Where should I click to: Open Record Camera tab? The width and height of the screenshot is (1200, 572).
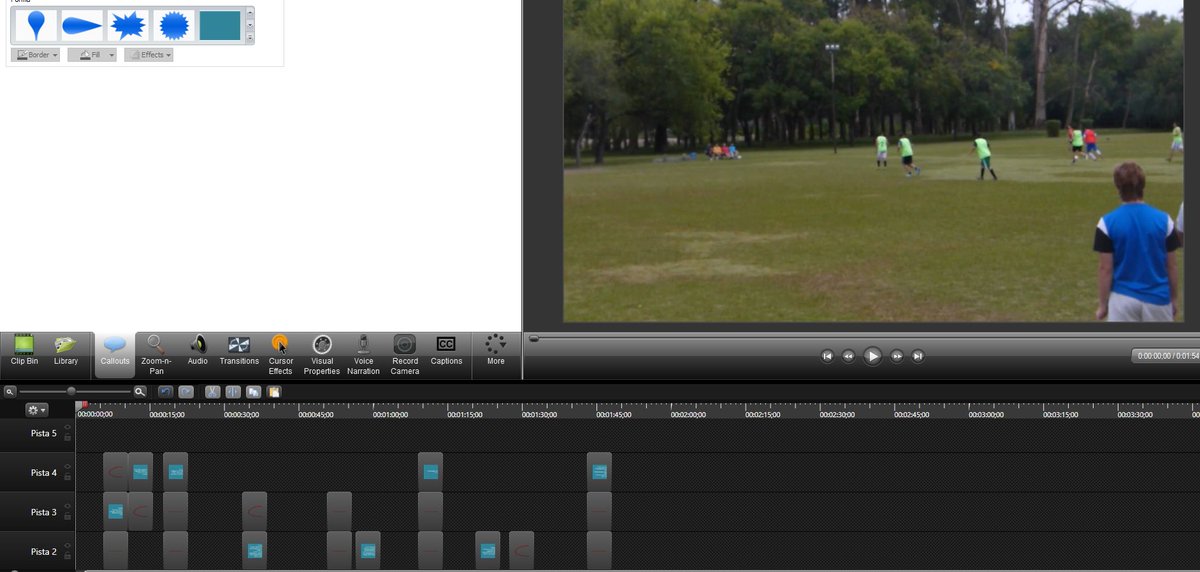[x=405, y=354]
